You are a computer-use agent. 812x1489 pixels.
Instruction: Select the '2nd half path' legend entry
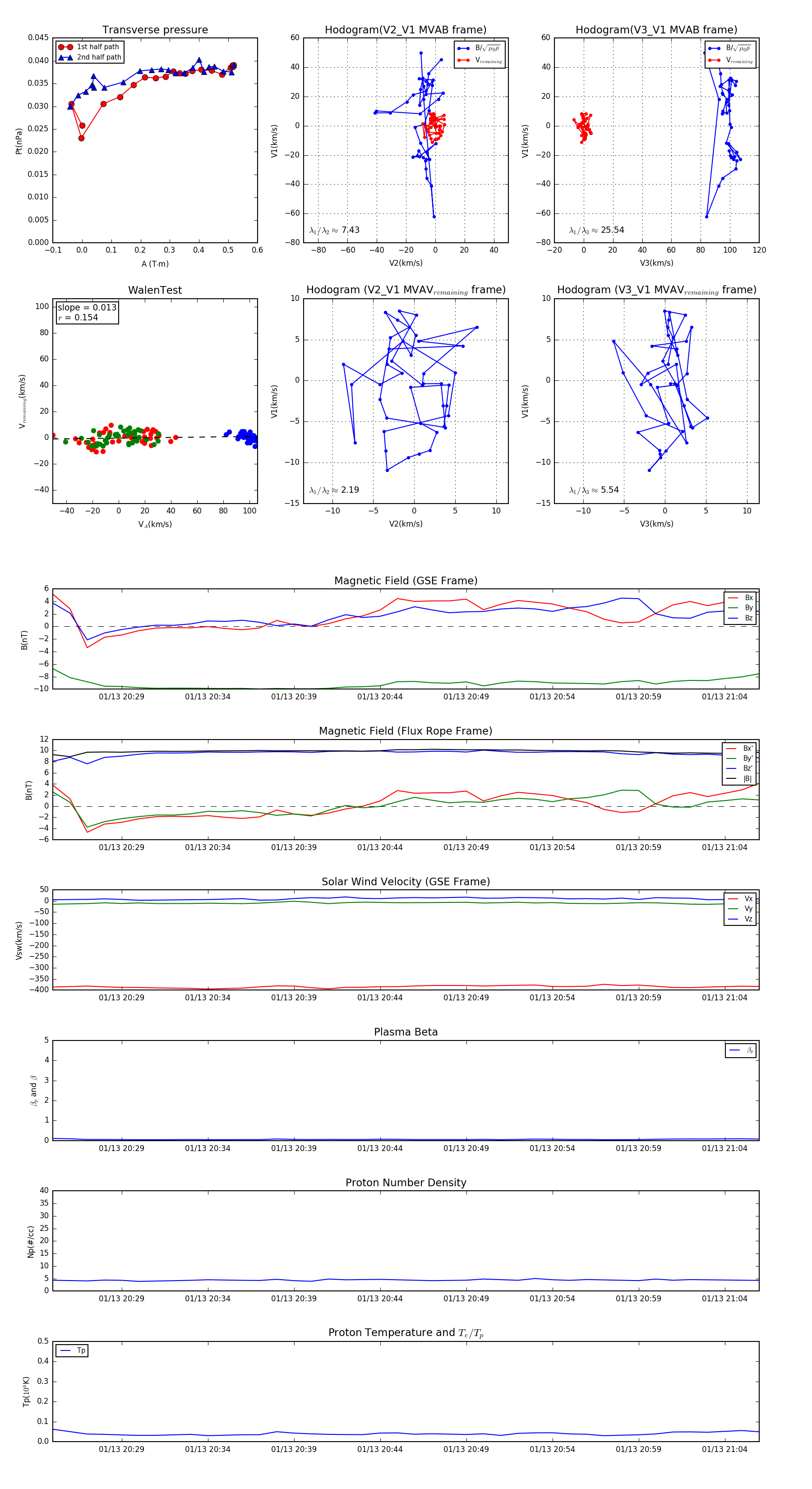click(90, 57)
